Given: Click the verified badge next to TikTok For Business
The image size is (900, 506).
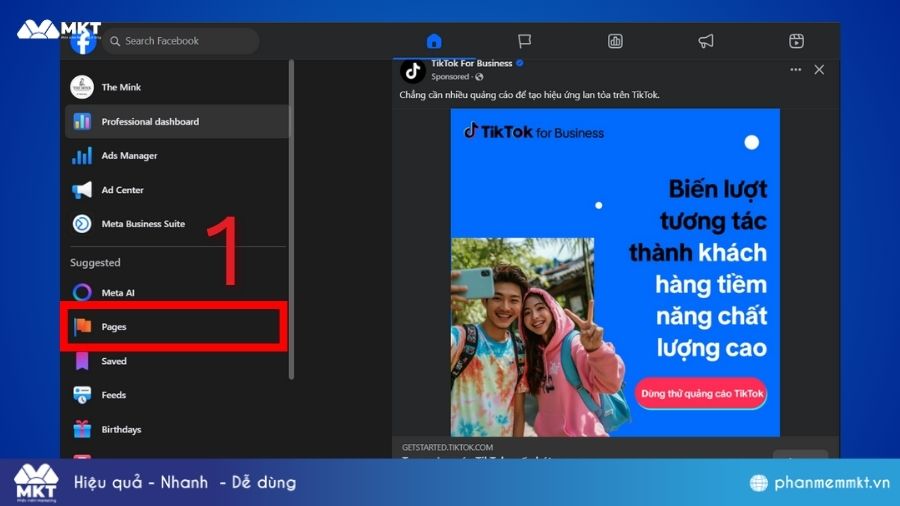Looking at the screenshot, I should click(519, 63).
